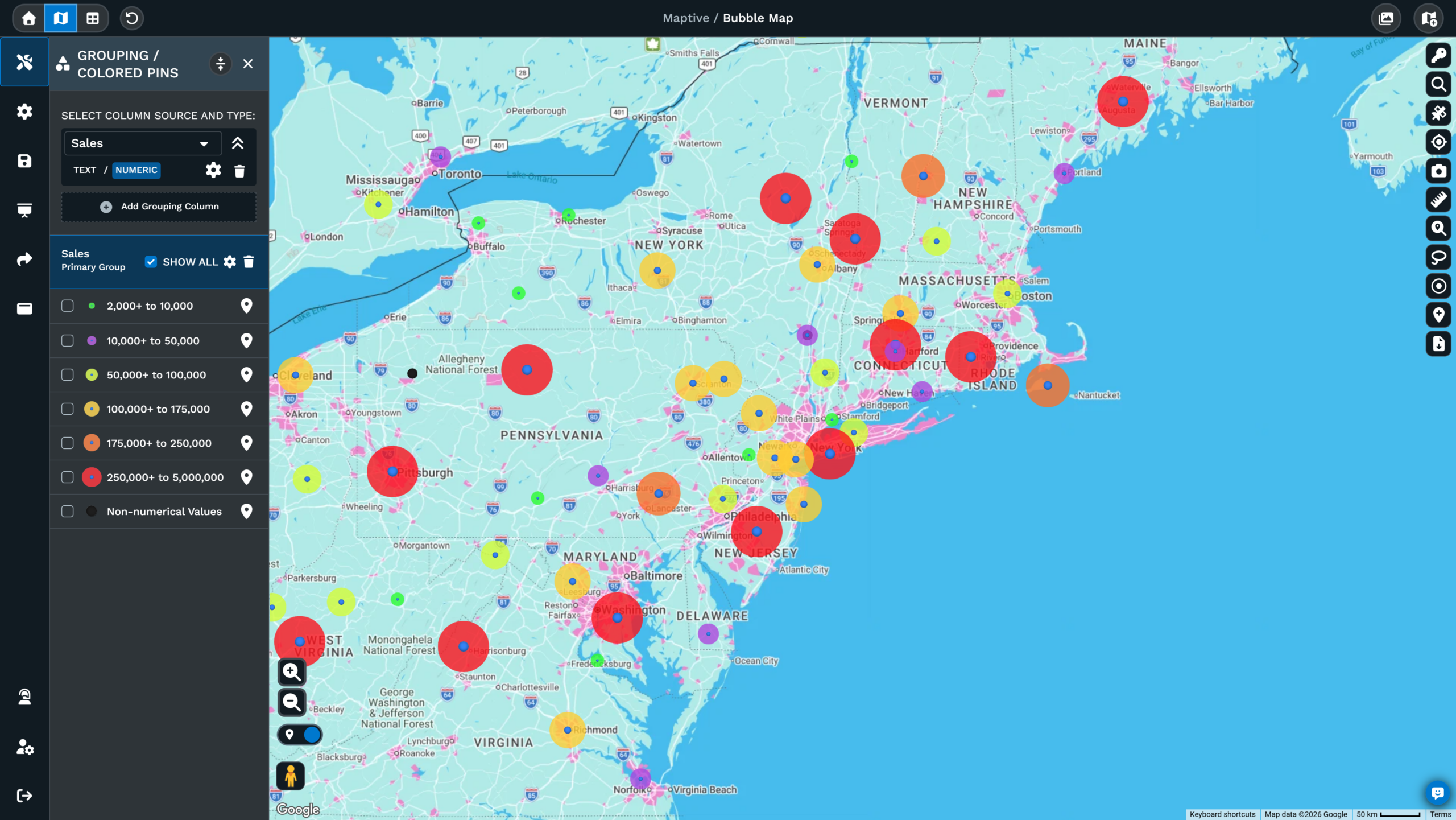This screenshot has height=820, width=1456.
Task: Open the billing card icon in sidebar
Action: (24, 308)
